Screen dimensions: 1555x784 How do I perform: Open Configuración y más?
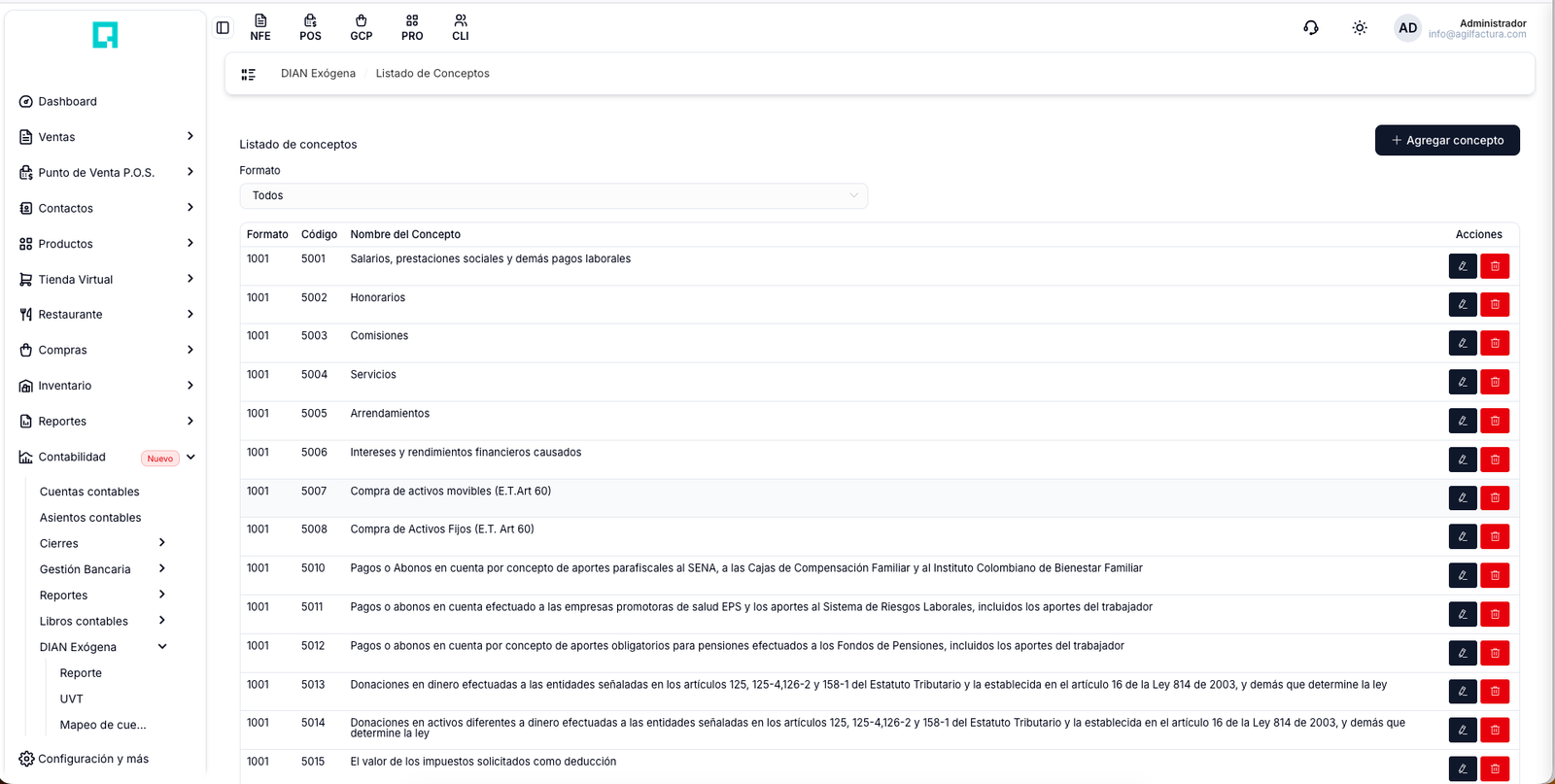[x=84, y=759]
